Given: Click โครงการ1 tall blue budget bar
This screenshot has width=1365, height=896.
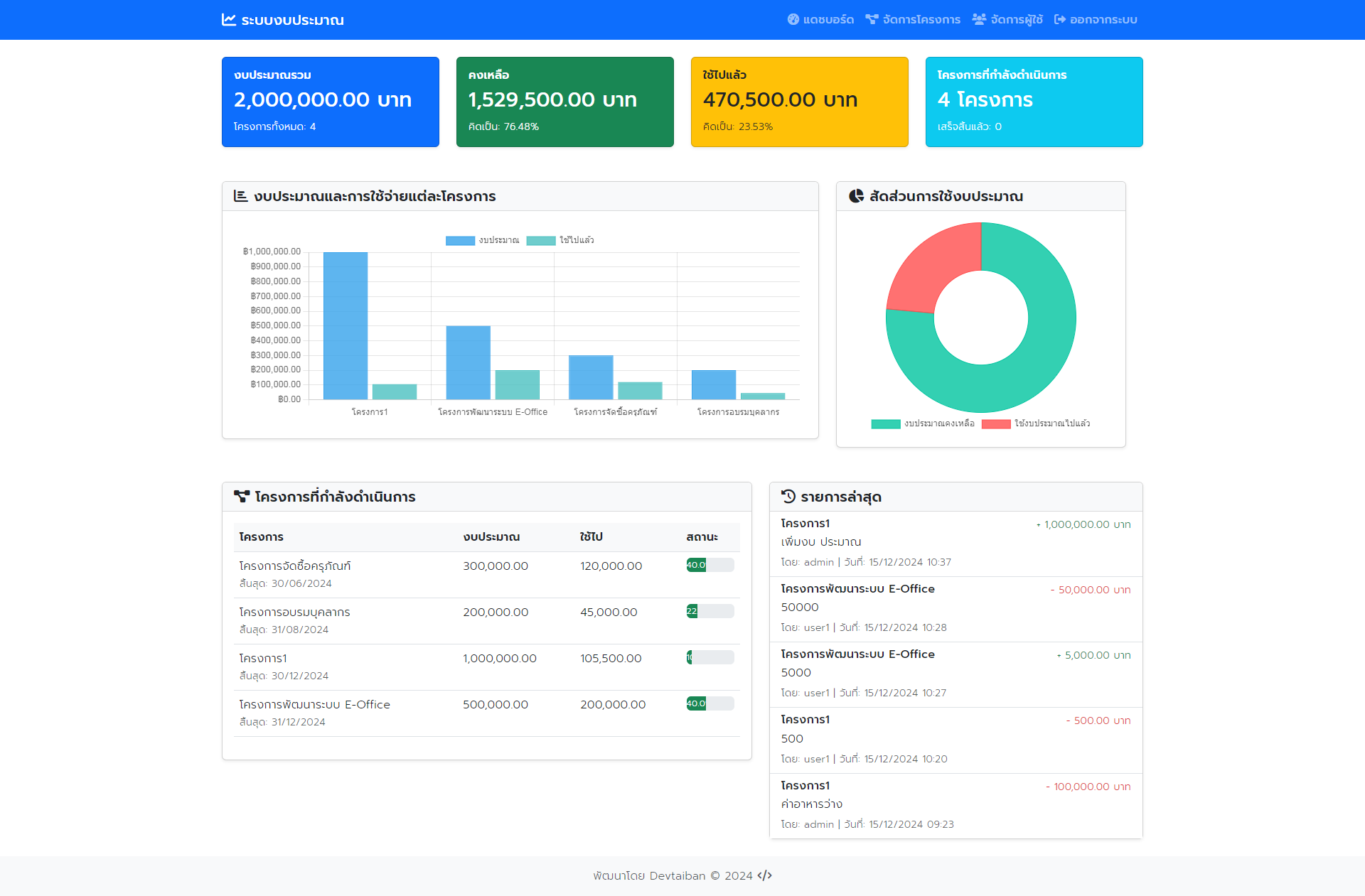Looking at the screenshot, I should tap(346, 325).
